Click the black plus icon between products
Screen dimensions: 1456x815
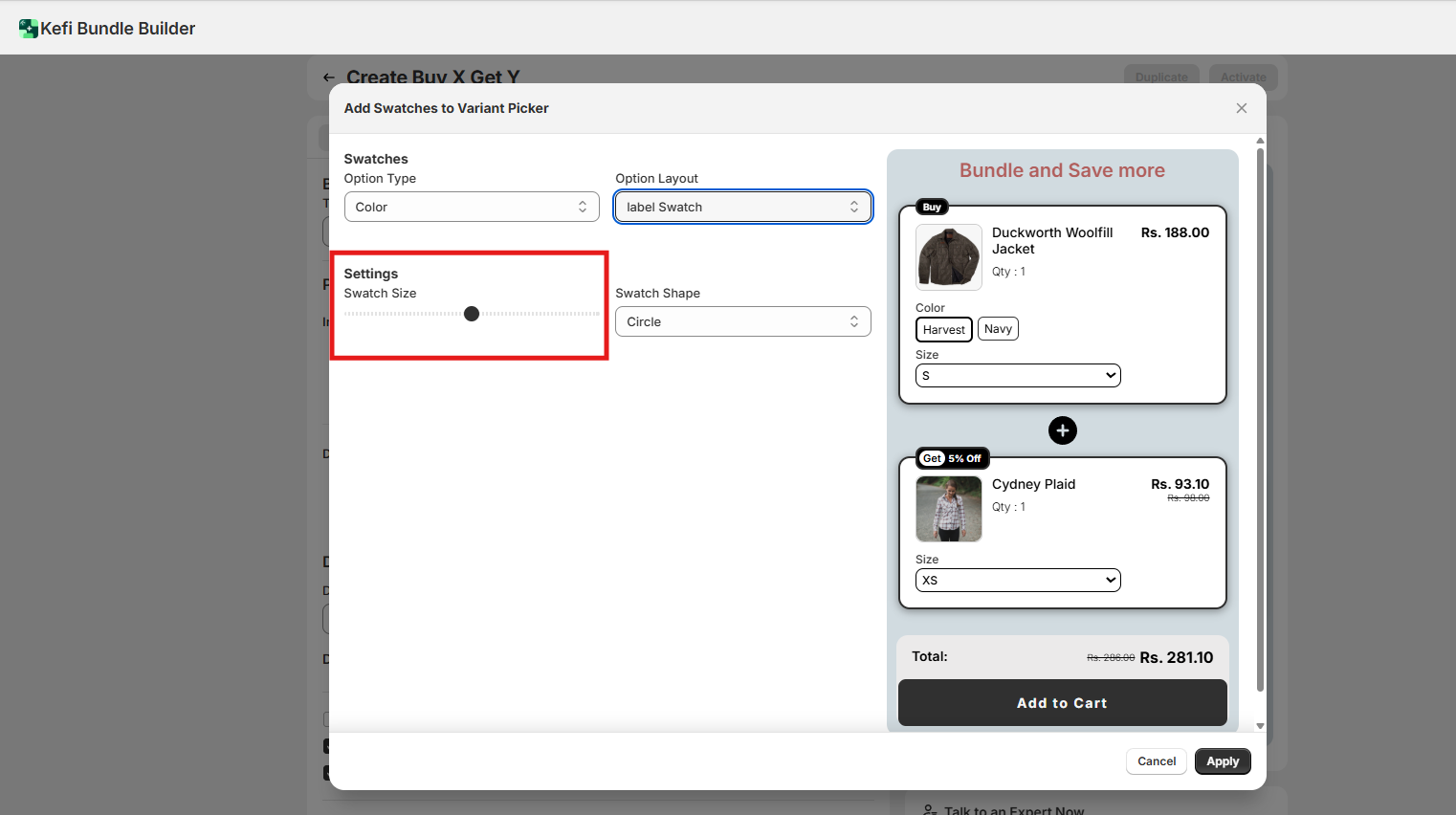click(x=1062, y=430)
